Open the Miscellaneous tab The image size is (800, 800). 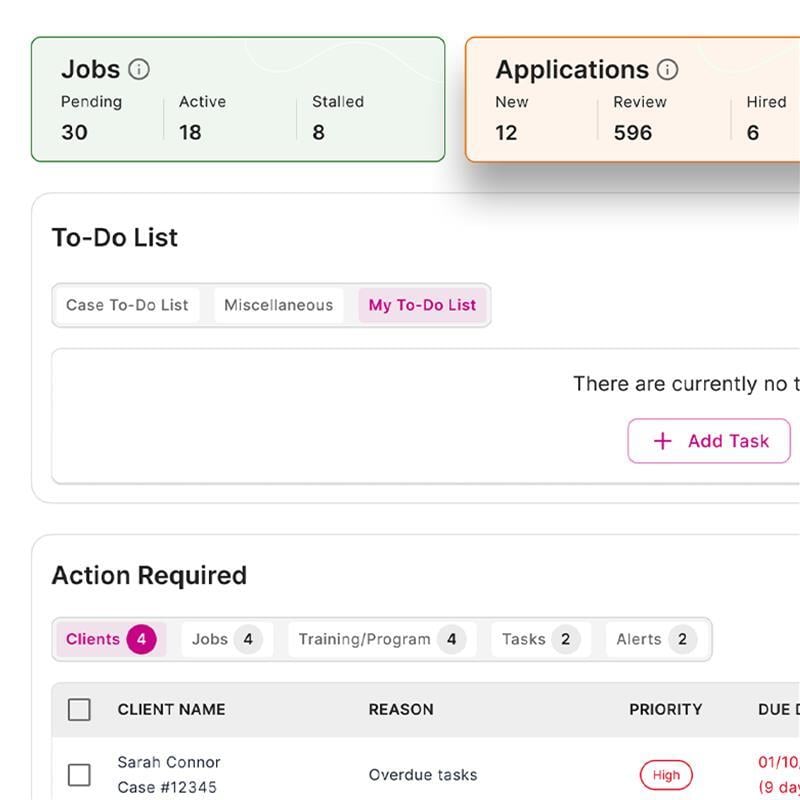pyautogui.click(x=278, y=306)
